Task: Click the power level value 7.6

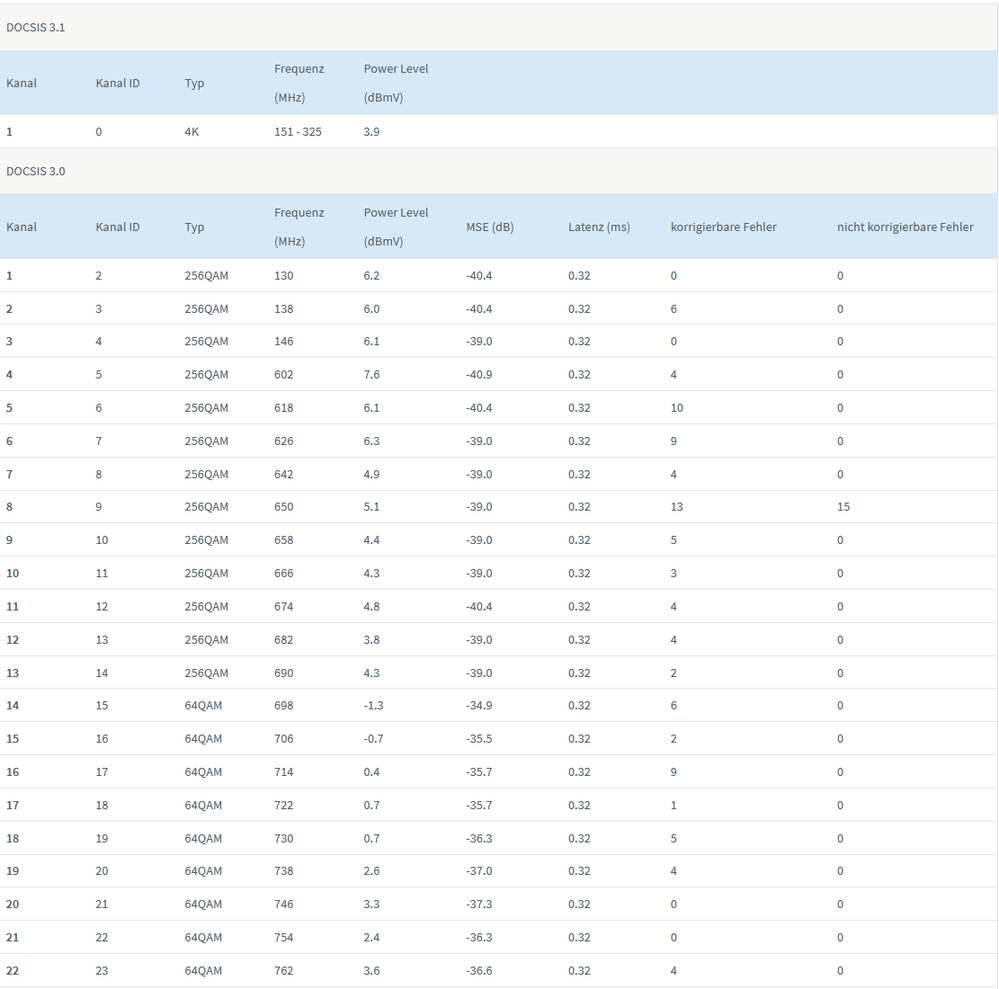Action: tap(371, 375)
